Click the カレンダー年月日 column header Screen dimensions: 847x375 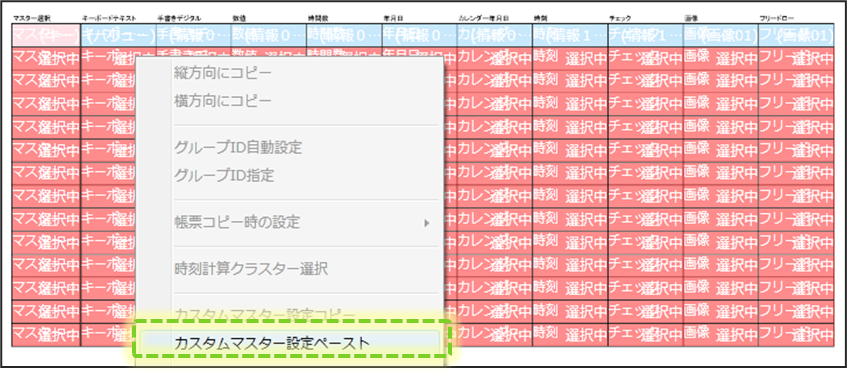(x=483, y=18)
